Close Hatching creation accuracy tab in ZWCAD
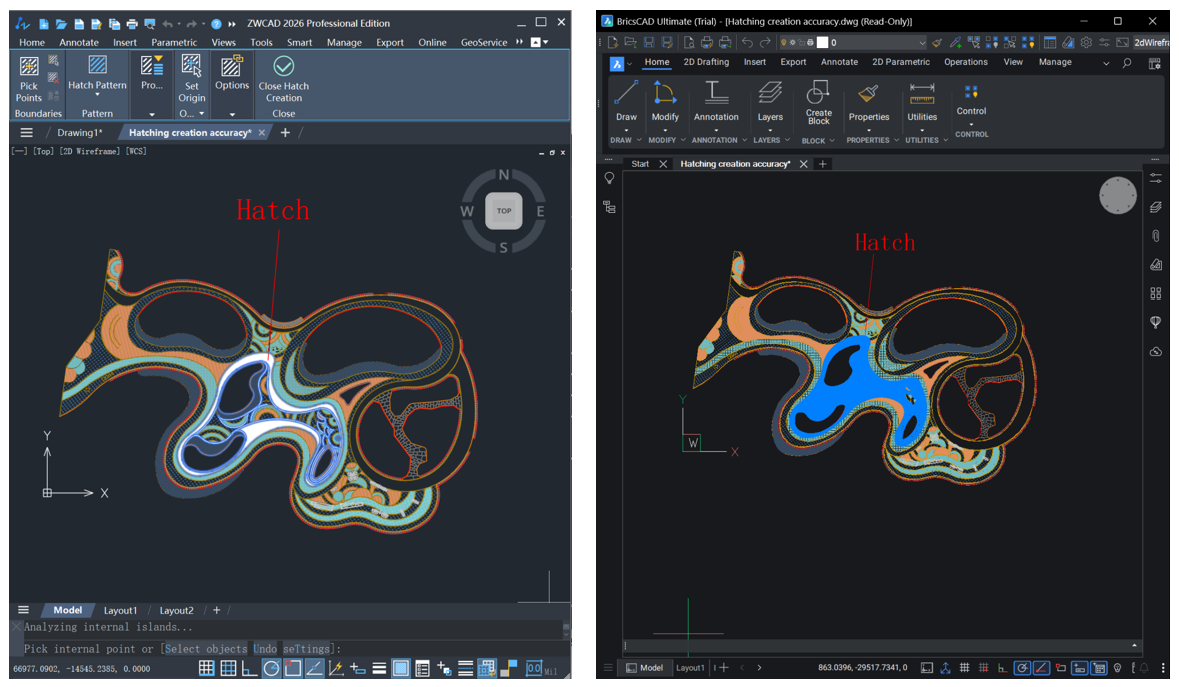This screenshot has height=687, width=1179. pyautogui.click(x=262, y=132)
